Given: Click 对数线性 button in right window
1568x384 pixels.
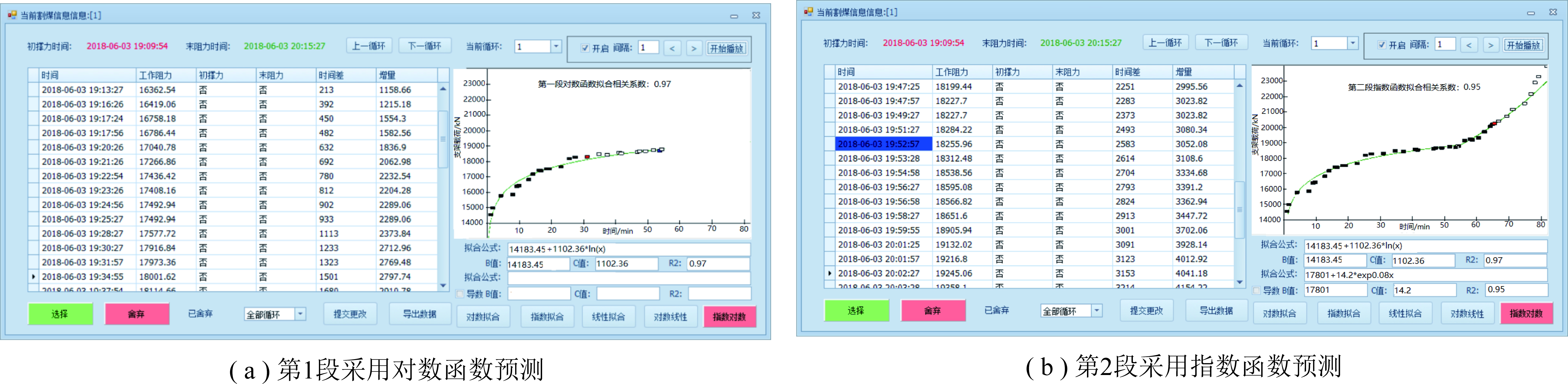Looking at the screenshot, I should point(1467,313).
